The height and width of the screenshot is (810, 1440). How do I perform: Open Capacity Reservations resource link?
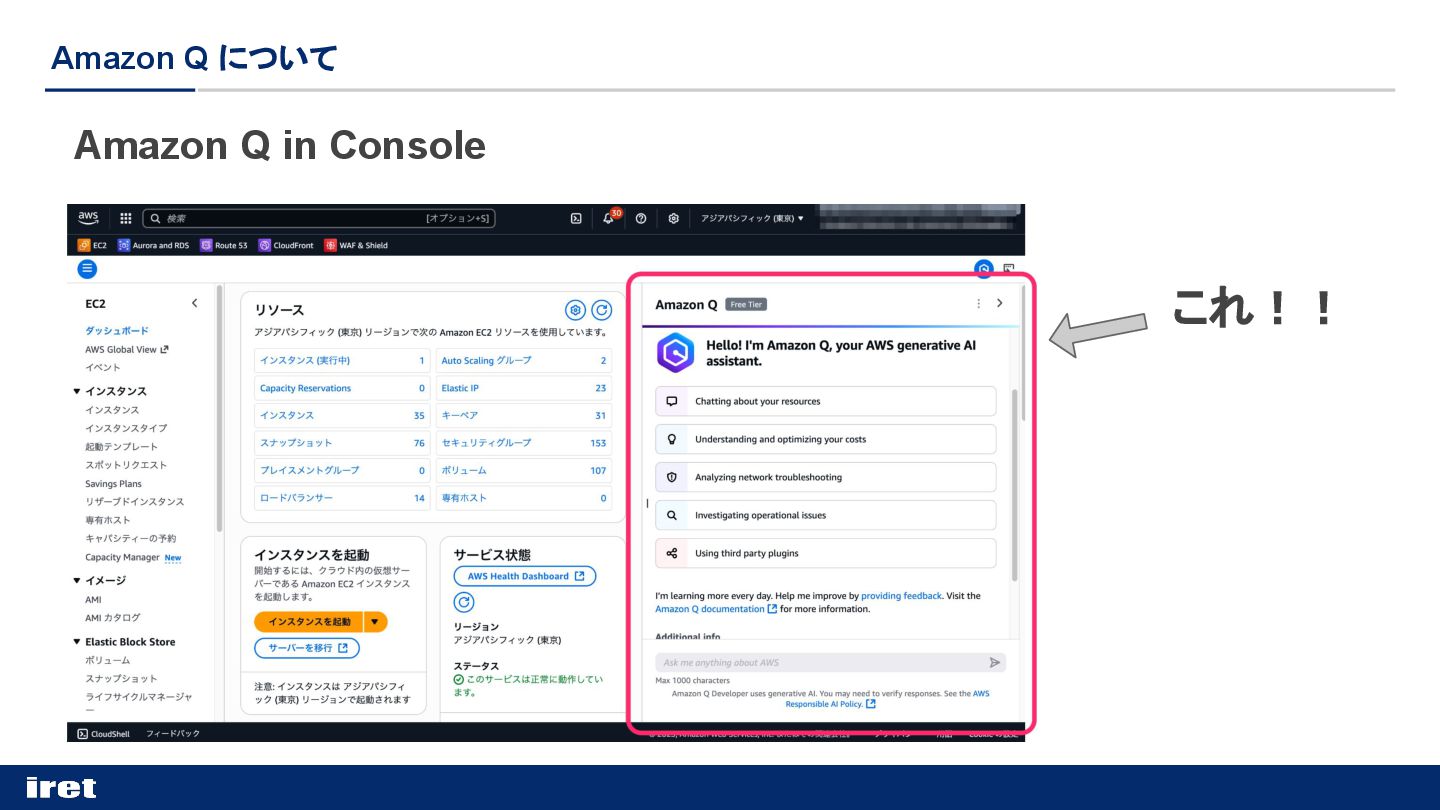(x=306, y=388)
